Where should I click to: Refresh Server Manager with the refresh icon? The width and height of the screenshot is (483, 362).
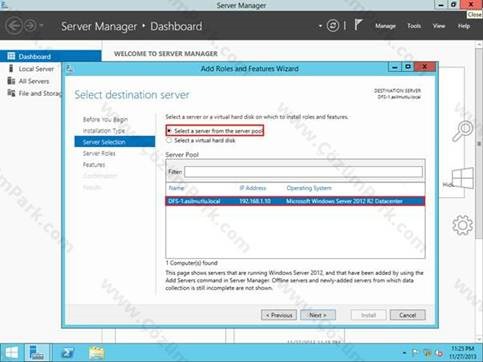pos(333,26)
